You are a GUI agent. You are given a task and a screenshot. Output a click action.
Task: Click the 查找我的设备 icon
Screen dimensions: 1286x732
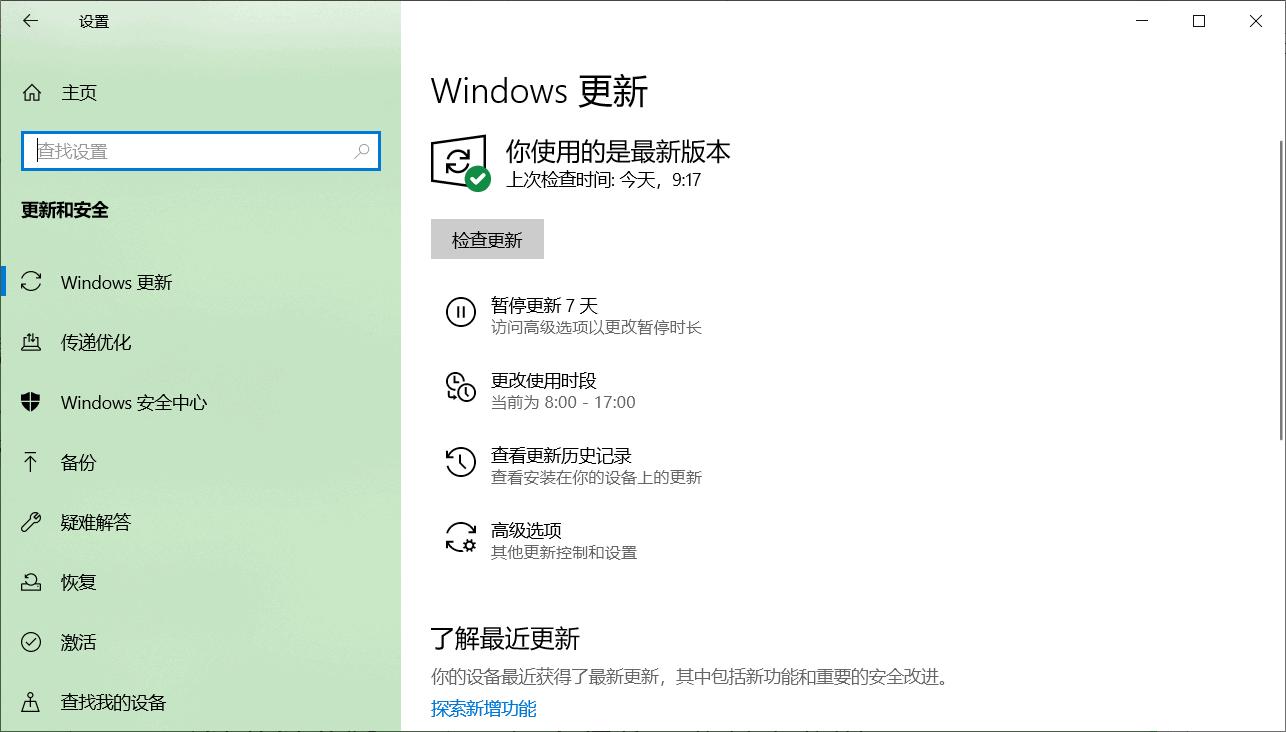pyautogui.click(x=31, y=702)
